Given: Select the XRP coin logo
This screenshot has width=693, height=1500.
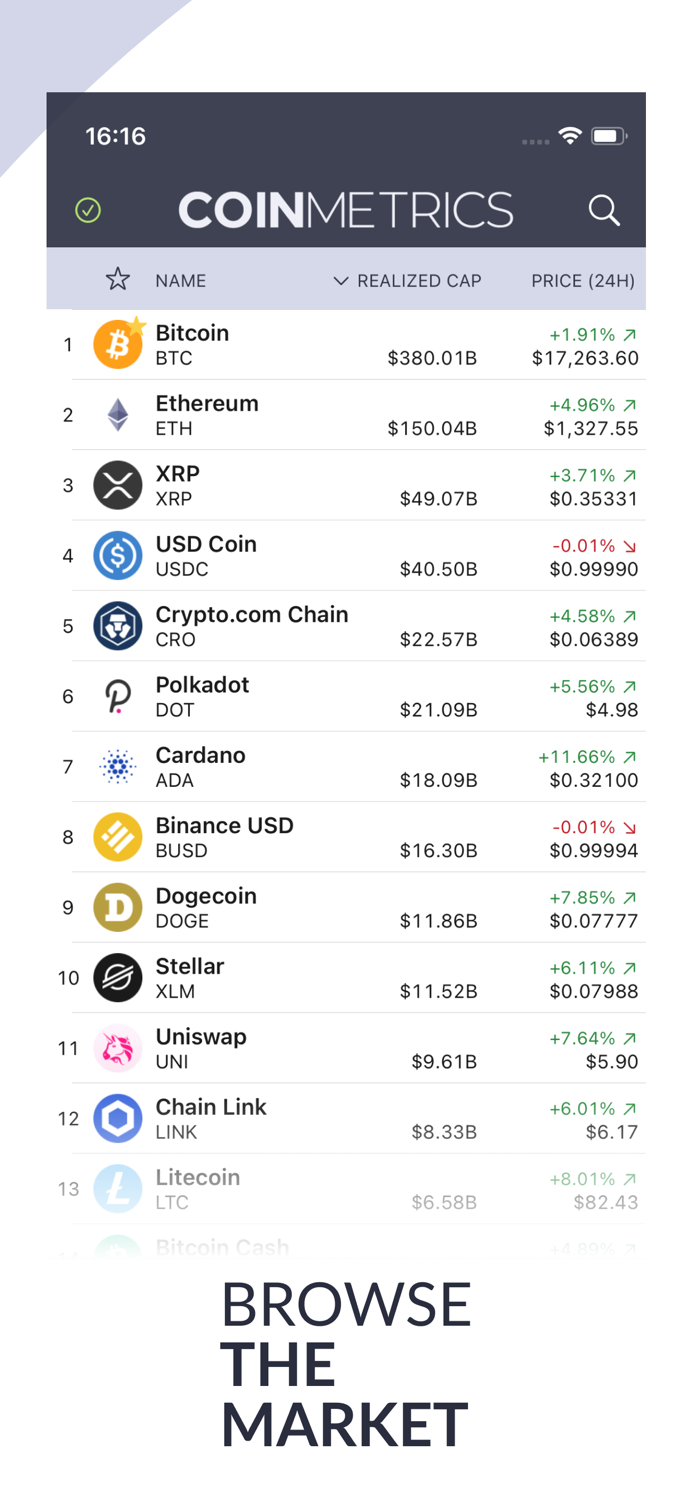Looking at the screenshot, I should (118, 486).
